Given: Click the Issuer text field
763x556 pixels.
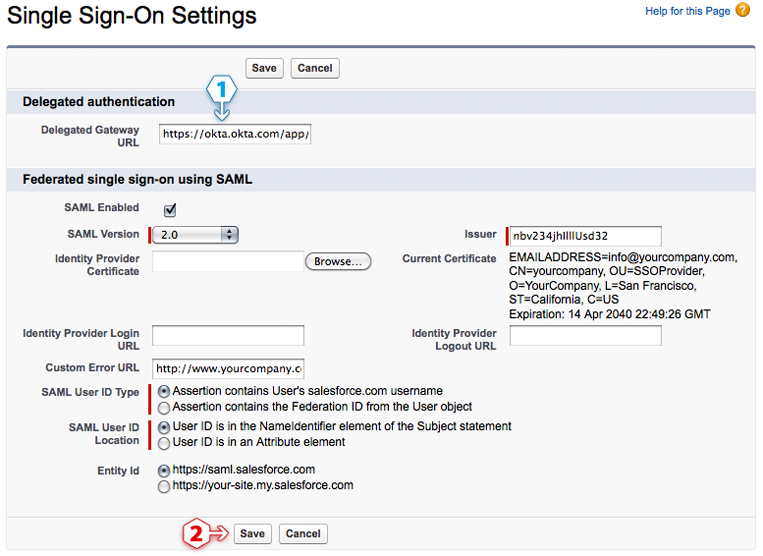Looking at the screenshot, I should tap(585, 236).
